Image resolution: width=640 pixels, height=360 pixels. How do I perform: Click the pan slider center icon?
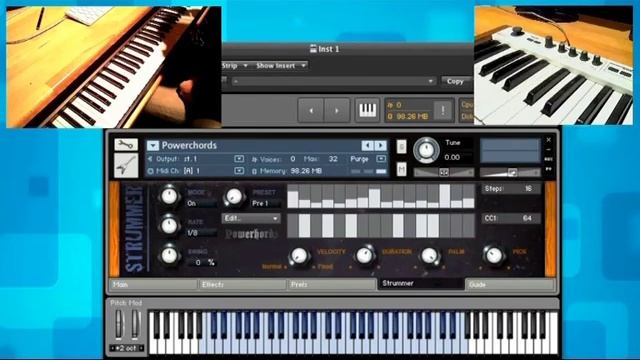coord(444,173)
